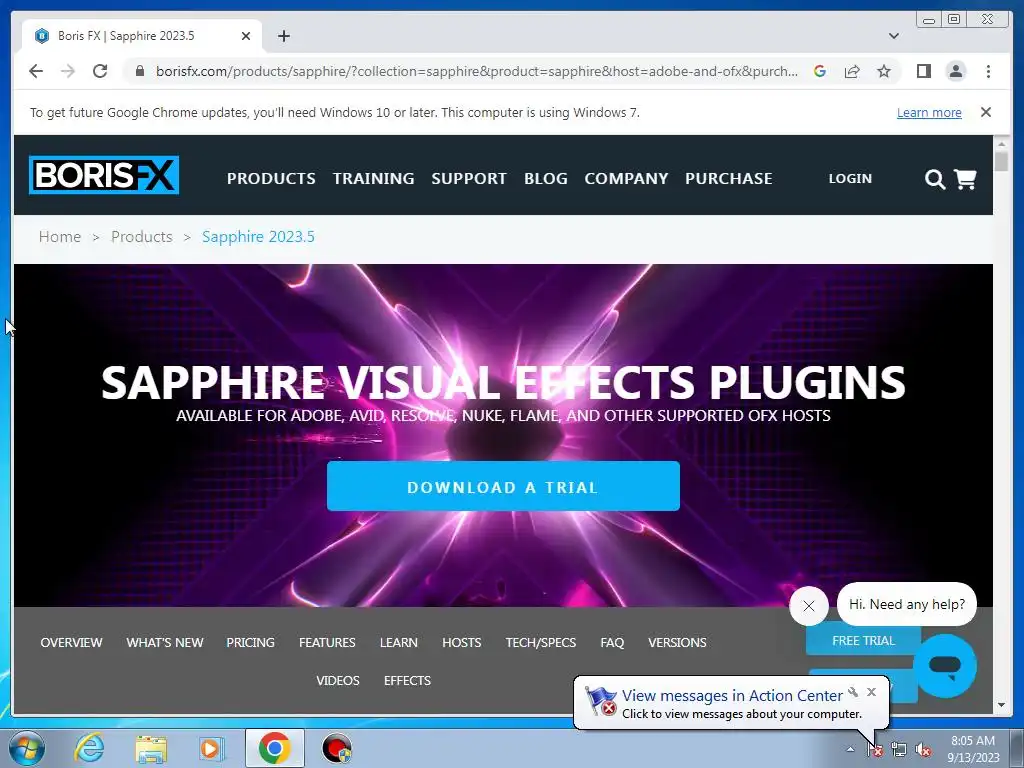Click the page scrollbar up arrow
This screenshot has width=1024, height=768.
pyautogui.click(x=1002, y=143)
